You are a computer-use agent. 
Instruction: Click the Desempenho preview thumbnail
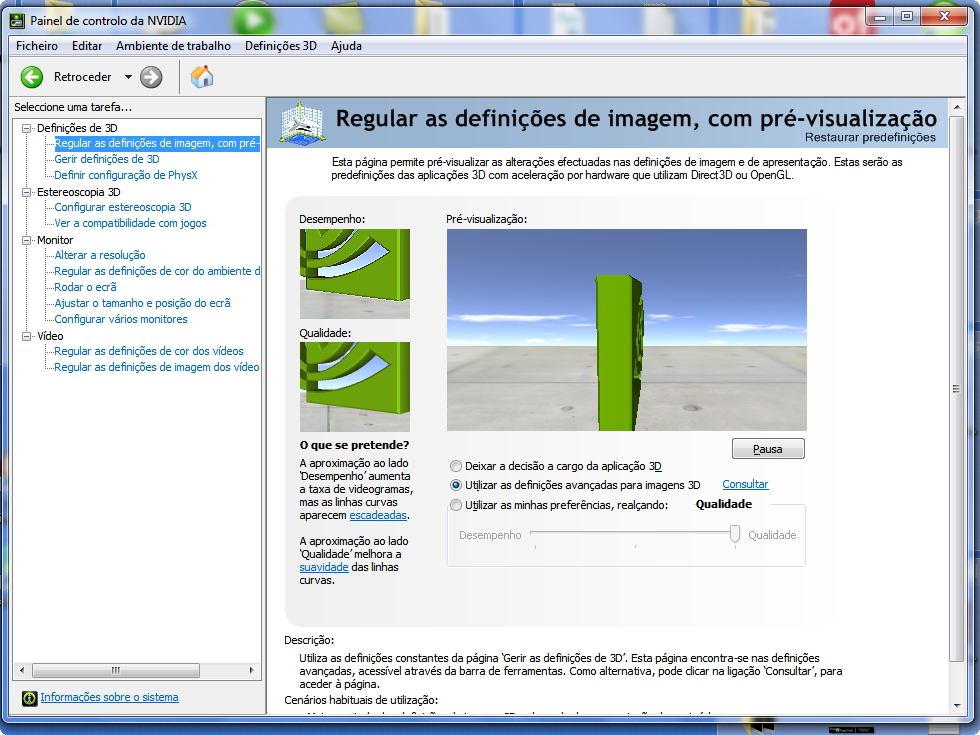354,274
